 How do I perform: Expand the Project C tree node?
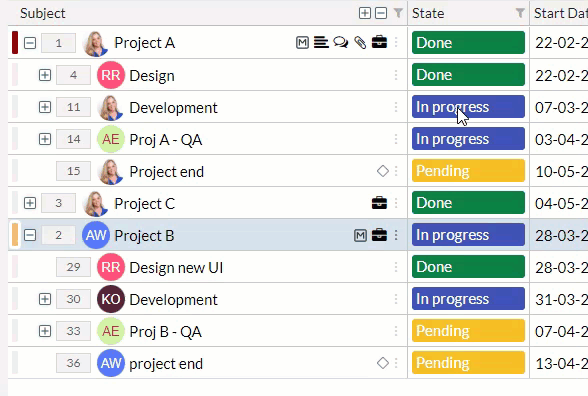[x=30, y=203]
